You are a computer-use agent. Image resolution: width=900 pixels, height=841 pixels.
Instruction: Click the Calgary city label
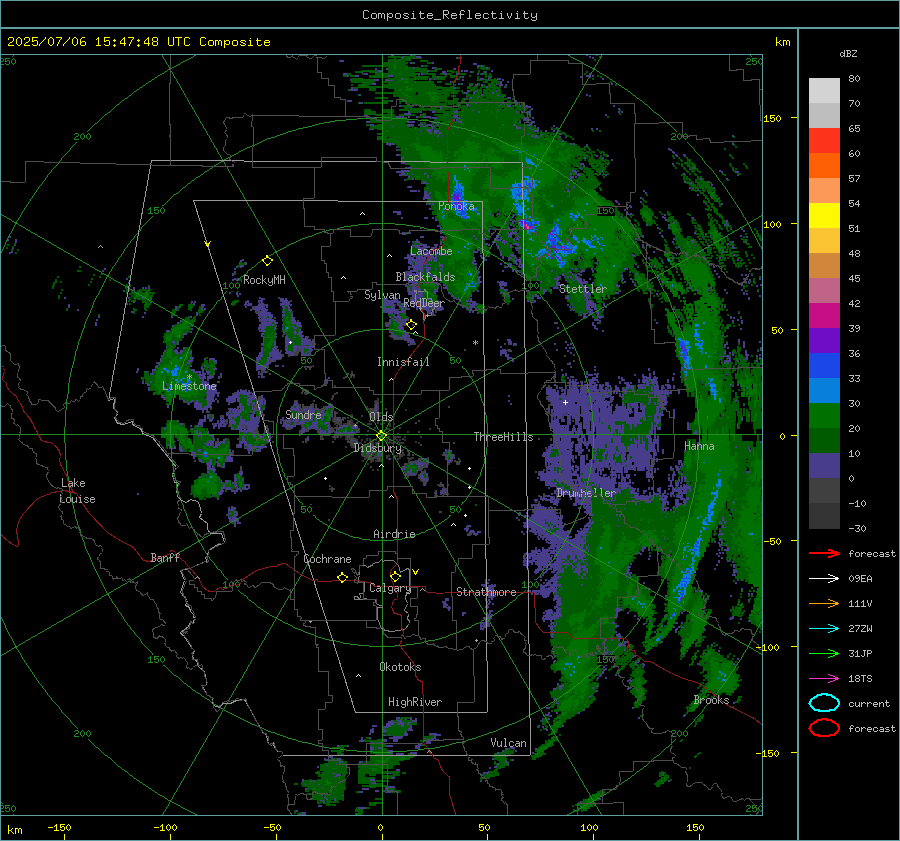(x=390, y=588)
